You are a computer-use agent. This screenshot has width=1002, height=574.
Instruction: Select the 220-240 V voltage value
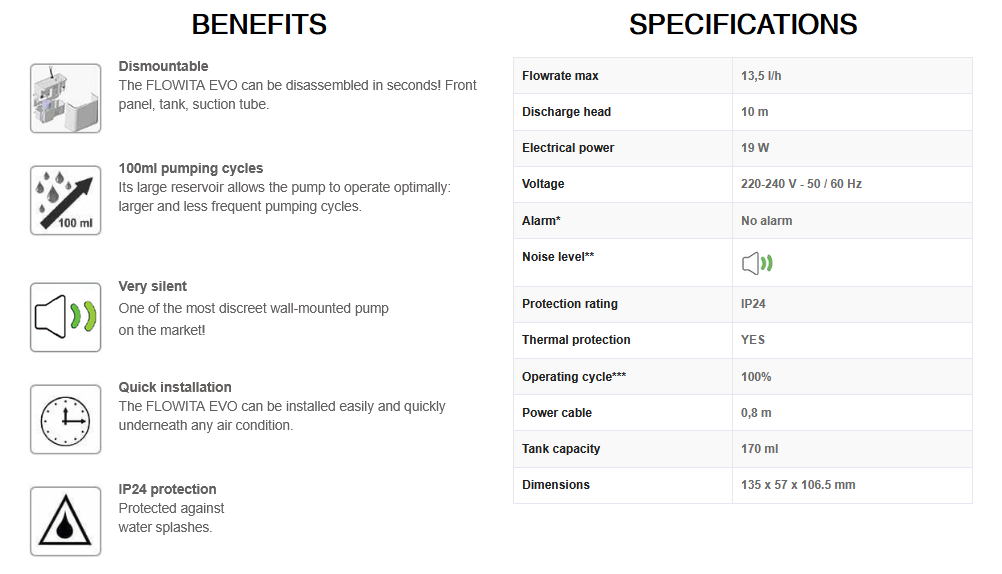[x=801, y=184]
